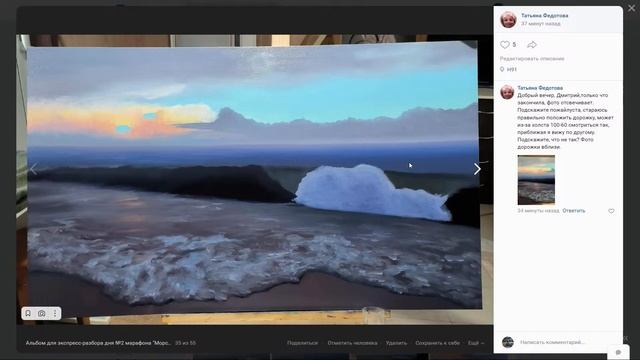Click the bookmark icon on the photo
Image resolution: width=640 pixels, height=360 pixels.
pos(28,313)
